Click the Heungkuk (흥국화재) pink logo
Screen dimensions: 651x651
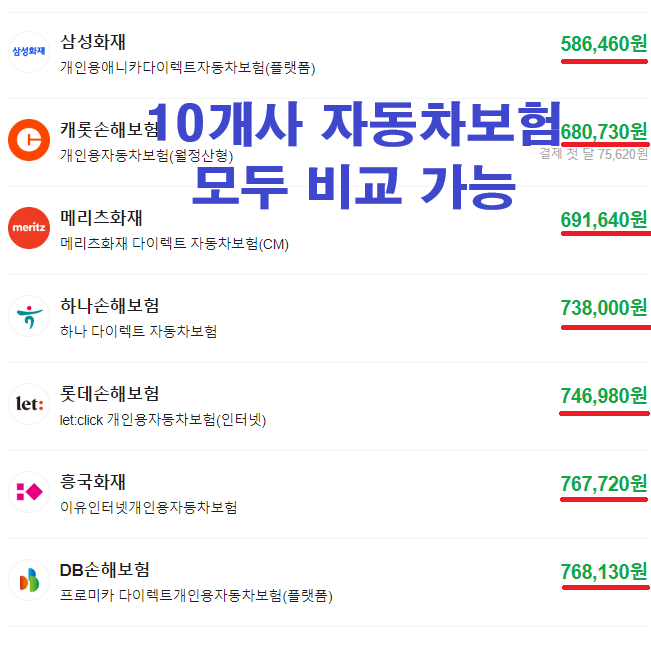tap(29, 492)
